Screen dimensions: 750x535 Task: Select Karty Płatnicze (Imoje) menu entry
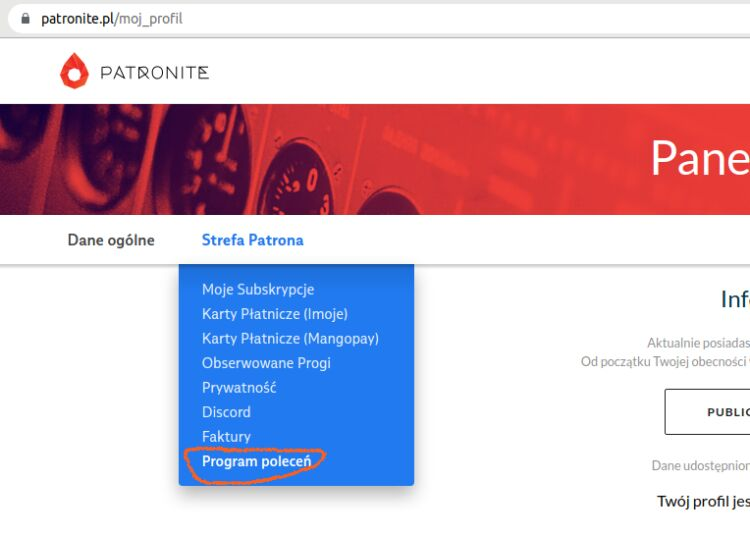[275, 314]
